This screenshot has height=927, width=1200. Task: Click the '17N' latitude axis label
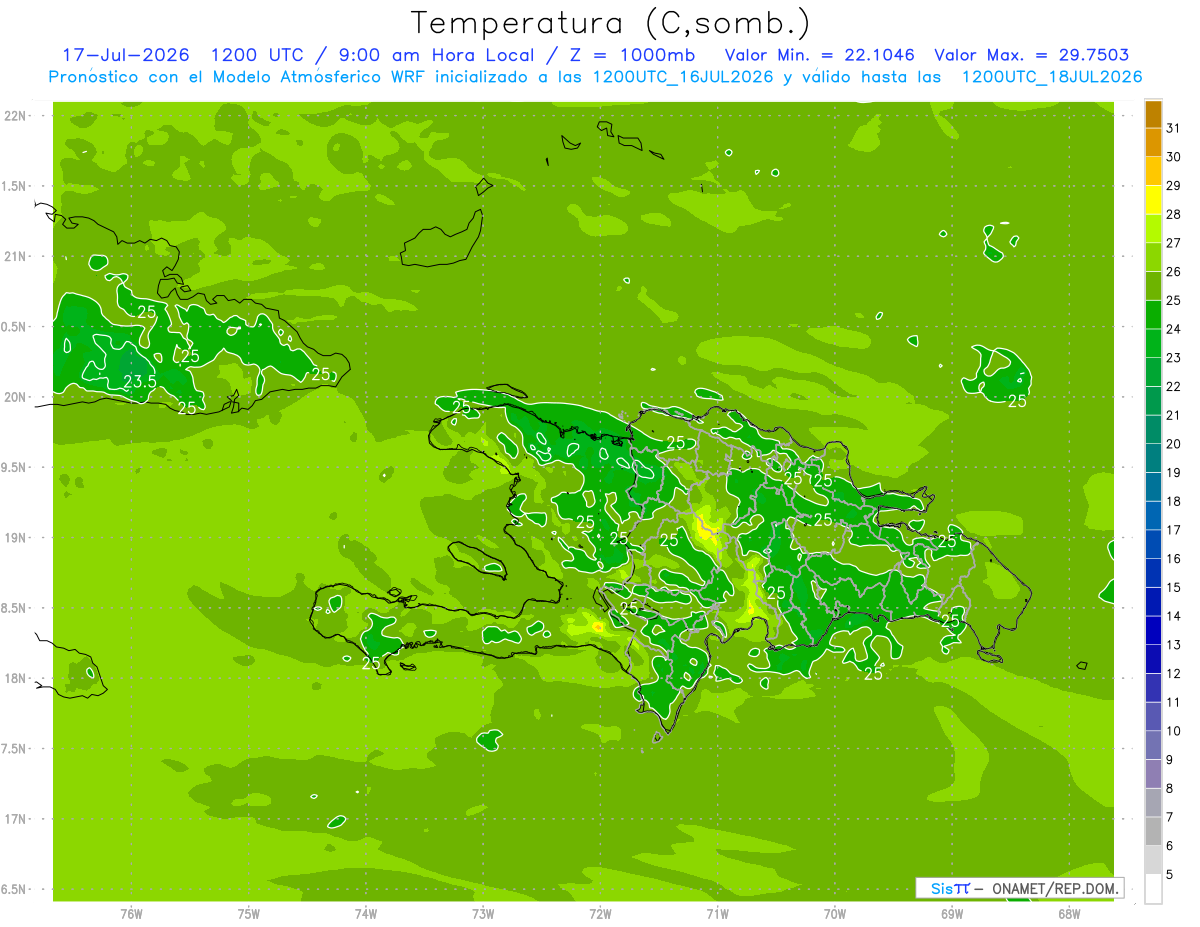[x=14, y=819]
